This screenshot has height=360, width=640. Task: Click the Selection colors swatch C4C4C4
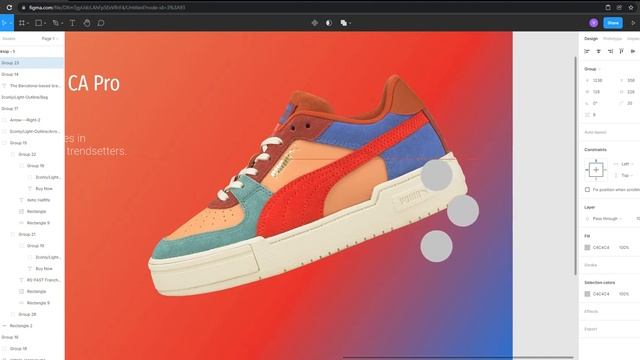click(587, 294)
